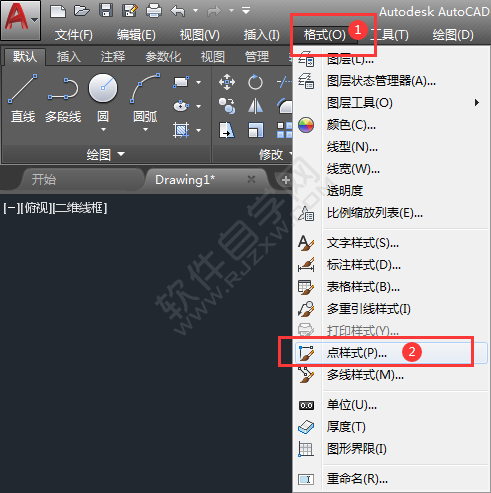Click the [俯视] viewport view control
491x493 pixels.
[37, 208]
